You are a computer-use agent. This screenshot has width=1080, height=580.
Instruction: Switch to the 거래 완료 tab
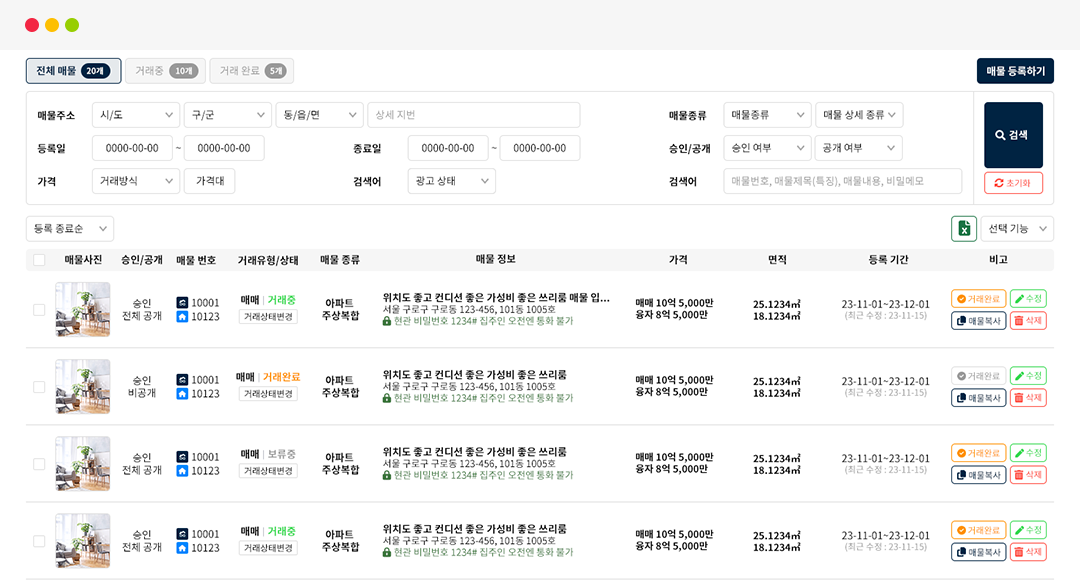[x=251, y=71]
